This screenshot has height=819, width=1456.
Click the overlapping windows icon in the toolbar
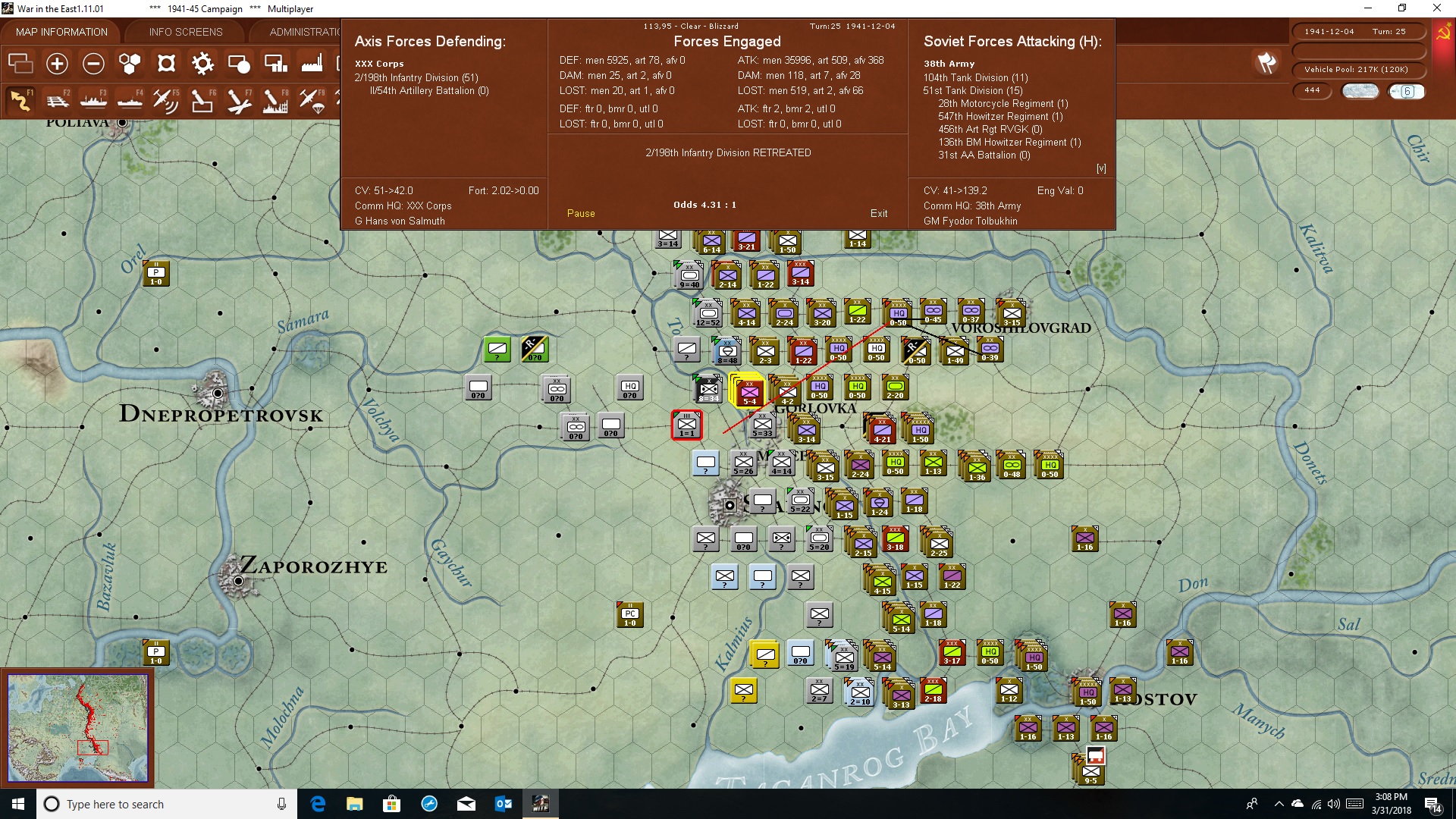pos(20,64)
